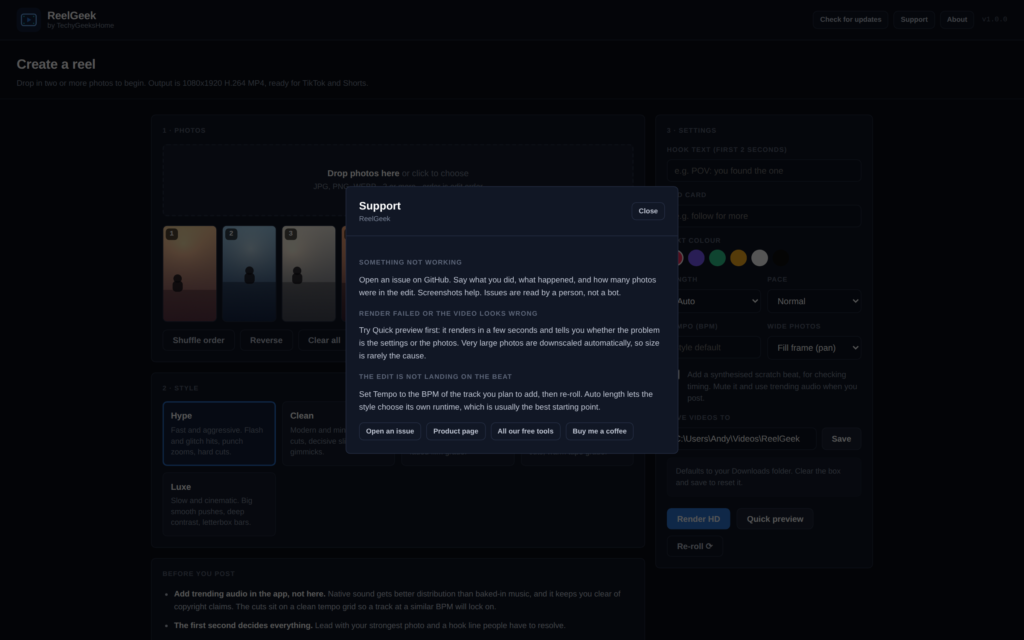This screenshot has height=640, width=1024.
Task: Click All our free tools button
Action: 525,431
